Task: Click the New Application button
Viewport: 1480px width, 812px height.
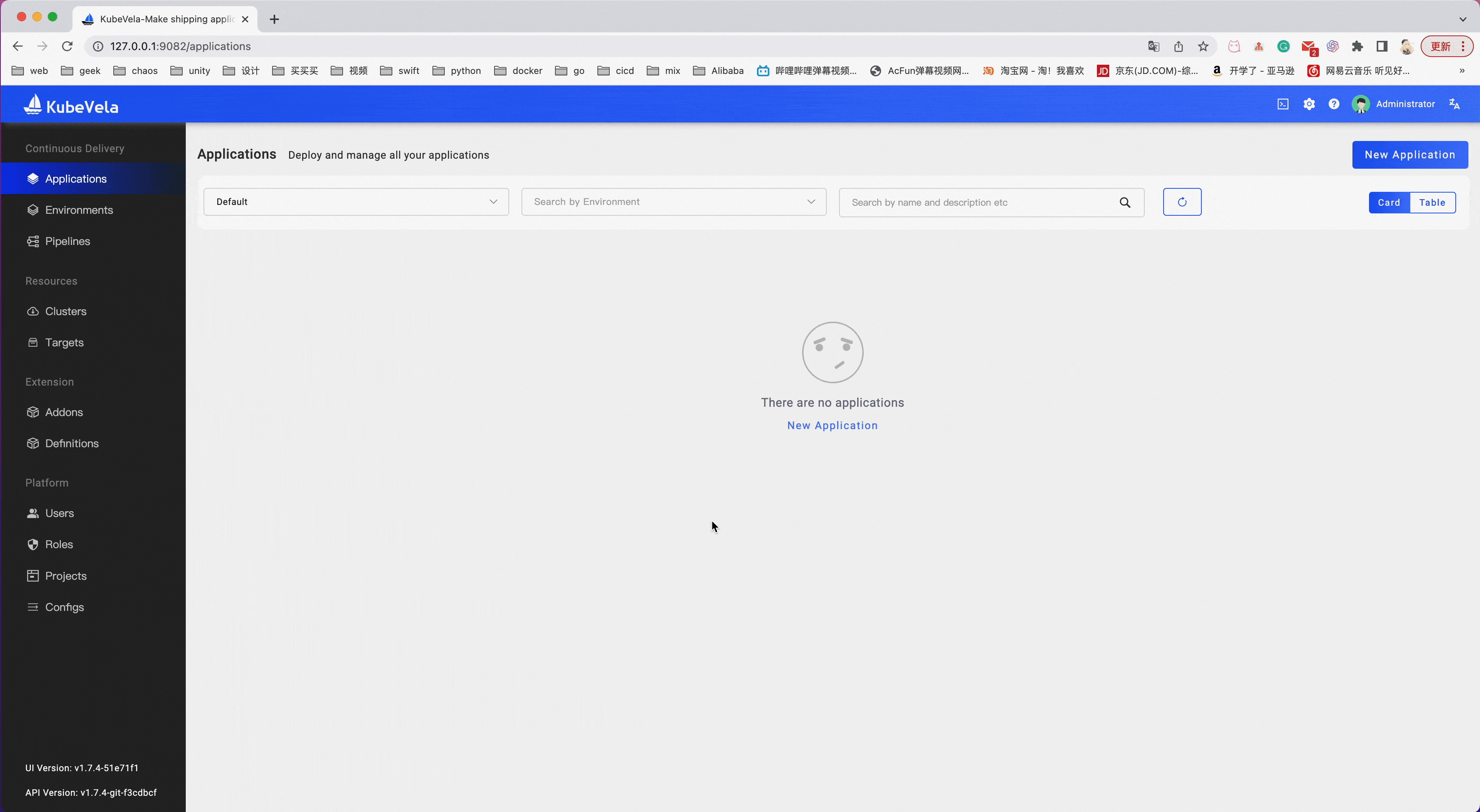Action: coord(1410,154)
